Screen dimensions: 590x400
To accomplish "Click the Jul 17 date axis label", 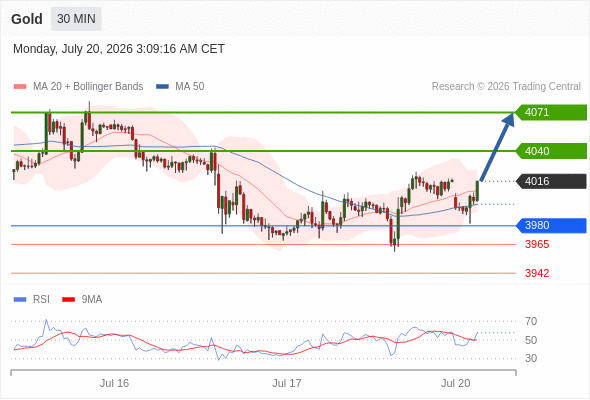I will click(287, 383).
